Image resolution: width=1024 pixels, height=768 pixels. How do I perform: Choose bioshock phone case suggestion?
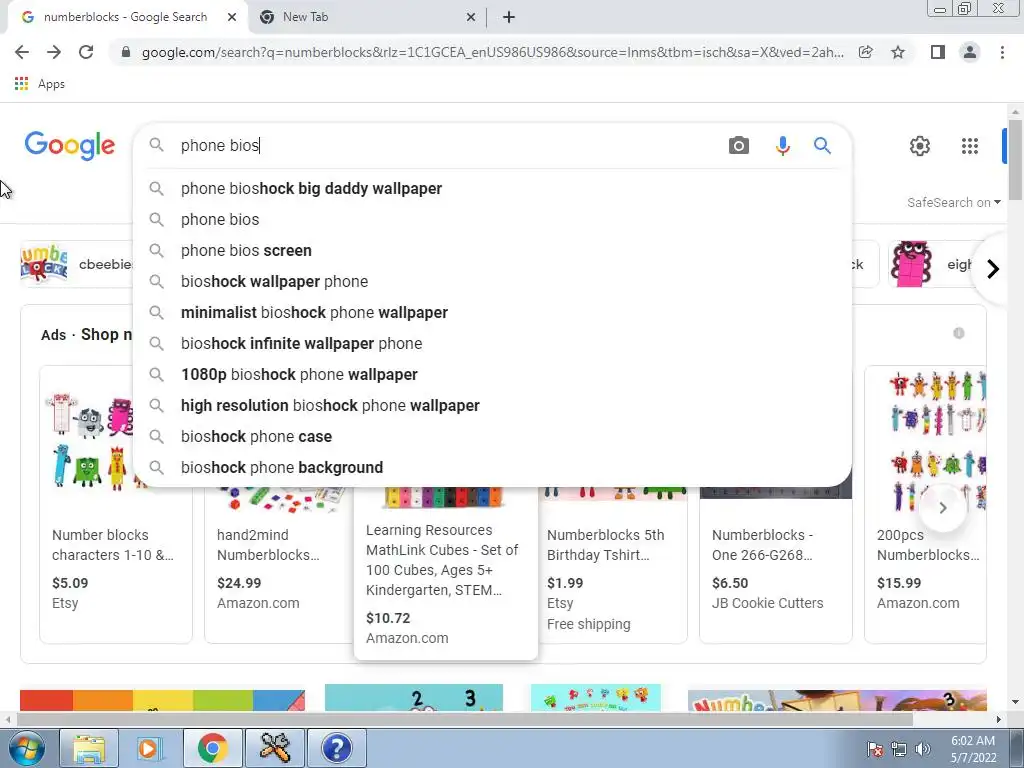click(492, 437)
